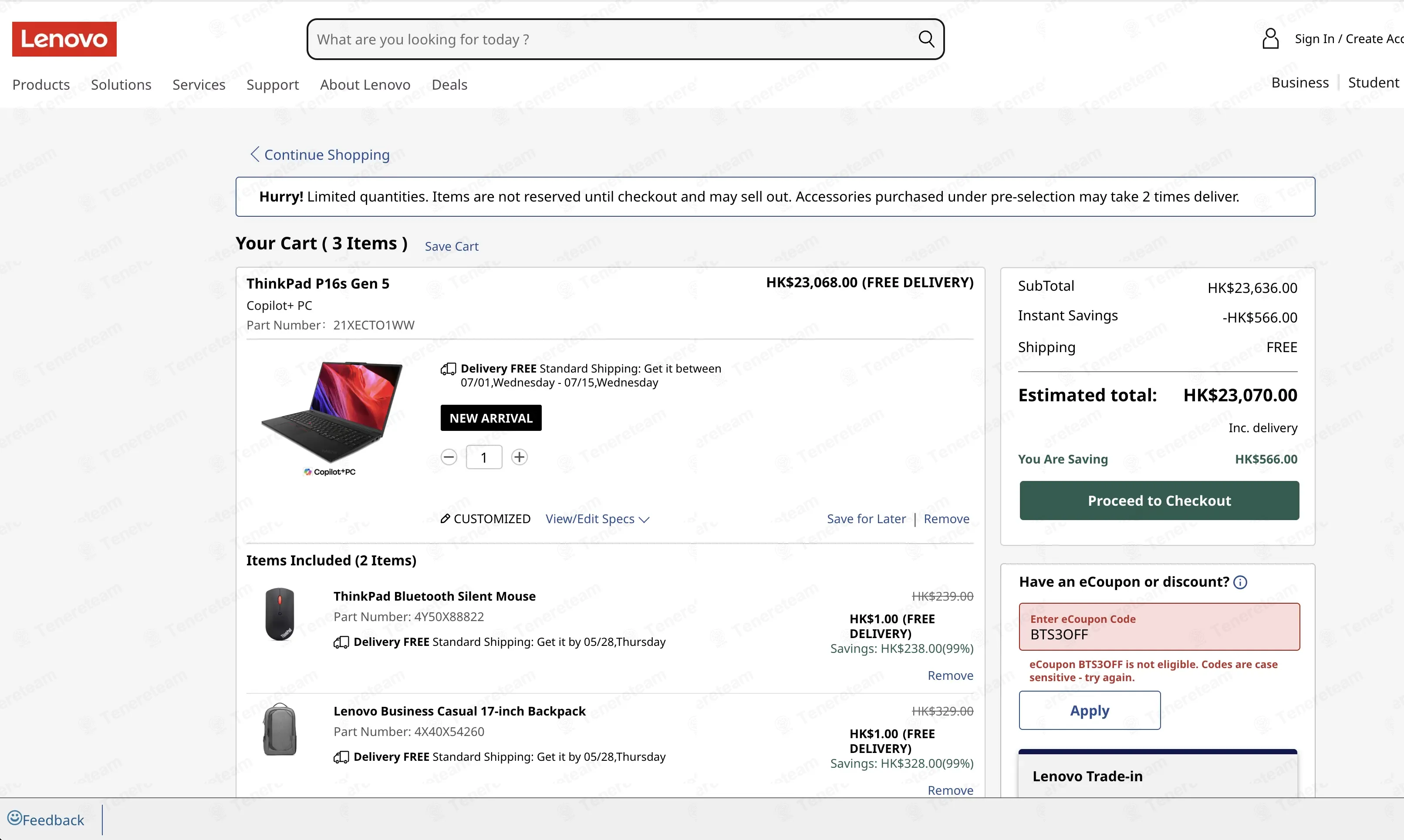
Task: Increase laptop quantity with plus icon
Action: (x=520, y=457)
